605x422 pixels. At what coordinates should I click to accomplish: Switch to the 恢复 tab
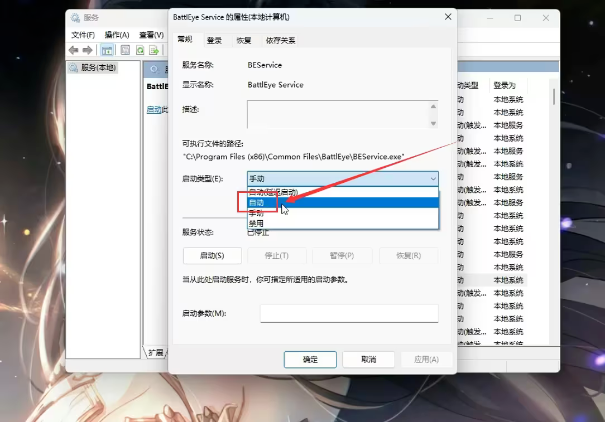pos(244,40)
